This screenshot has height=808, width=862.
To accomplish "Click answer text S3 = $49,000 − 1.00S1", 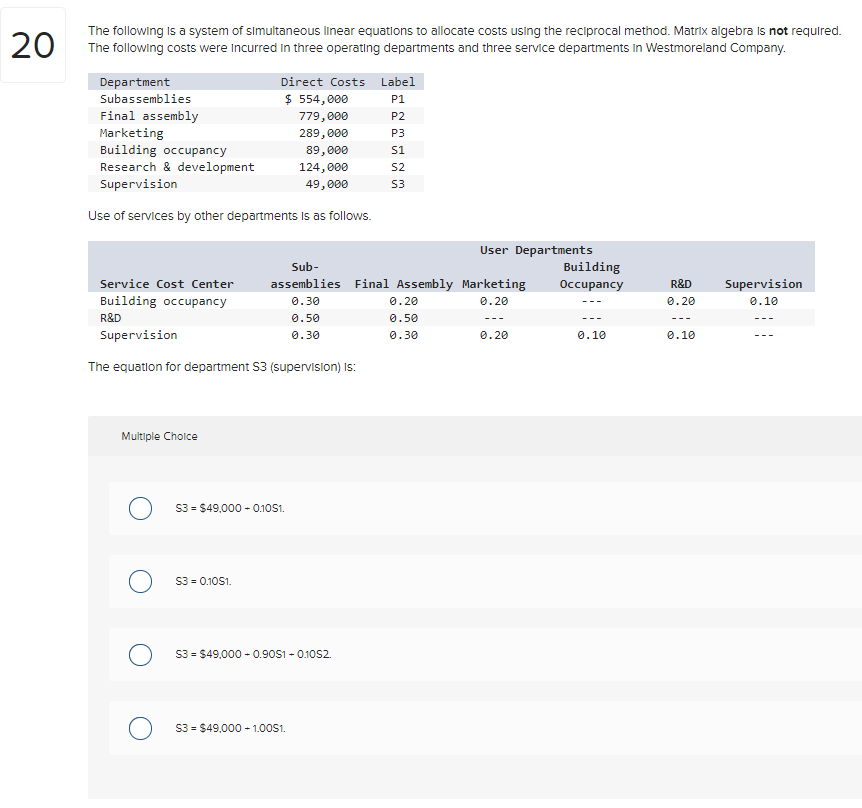I will click(230, 728).
